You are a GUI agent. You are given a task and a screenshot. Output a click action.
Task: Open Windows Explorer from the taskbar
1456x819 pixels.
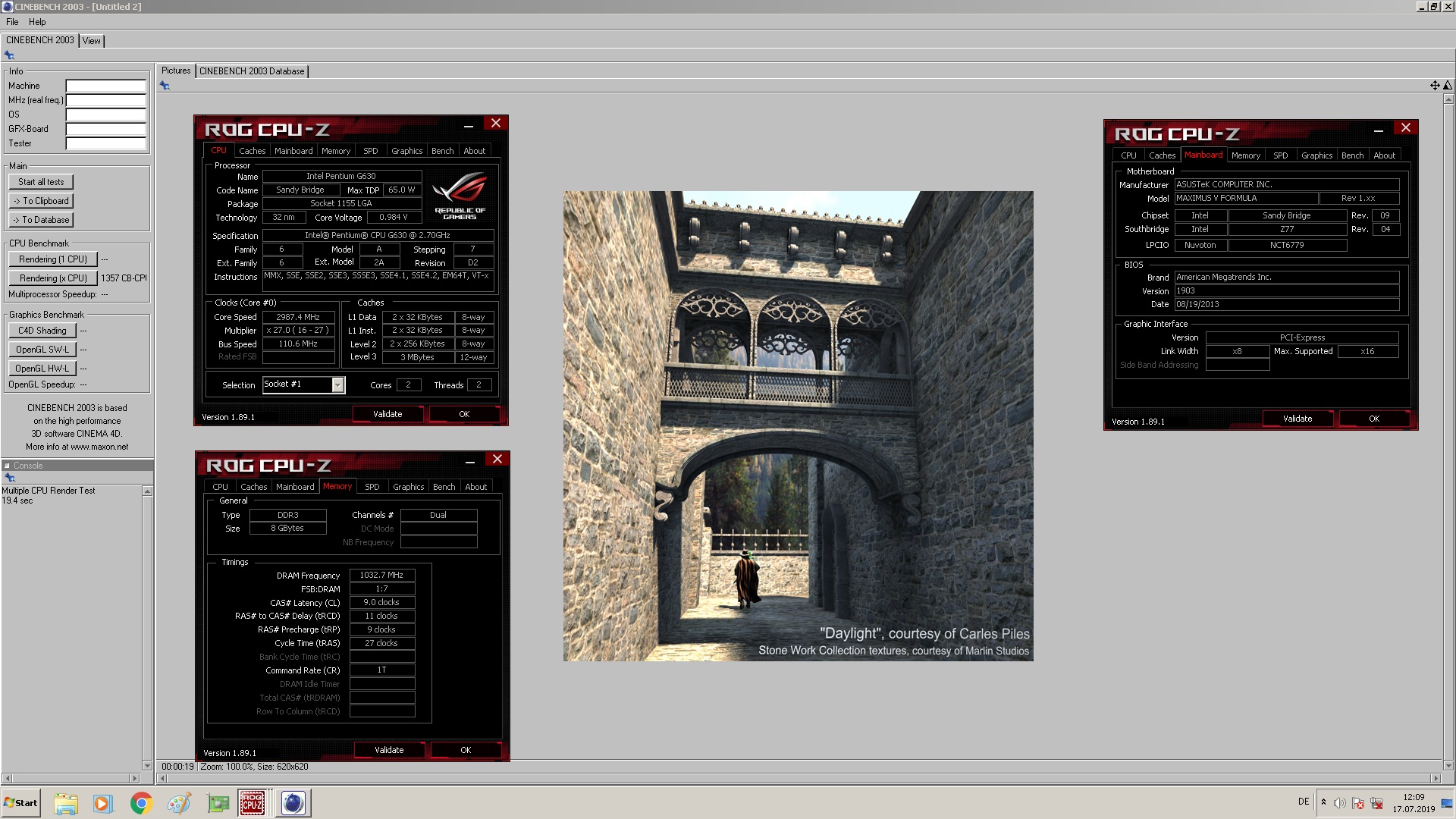click(x=66, y=803)
